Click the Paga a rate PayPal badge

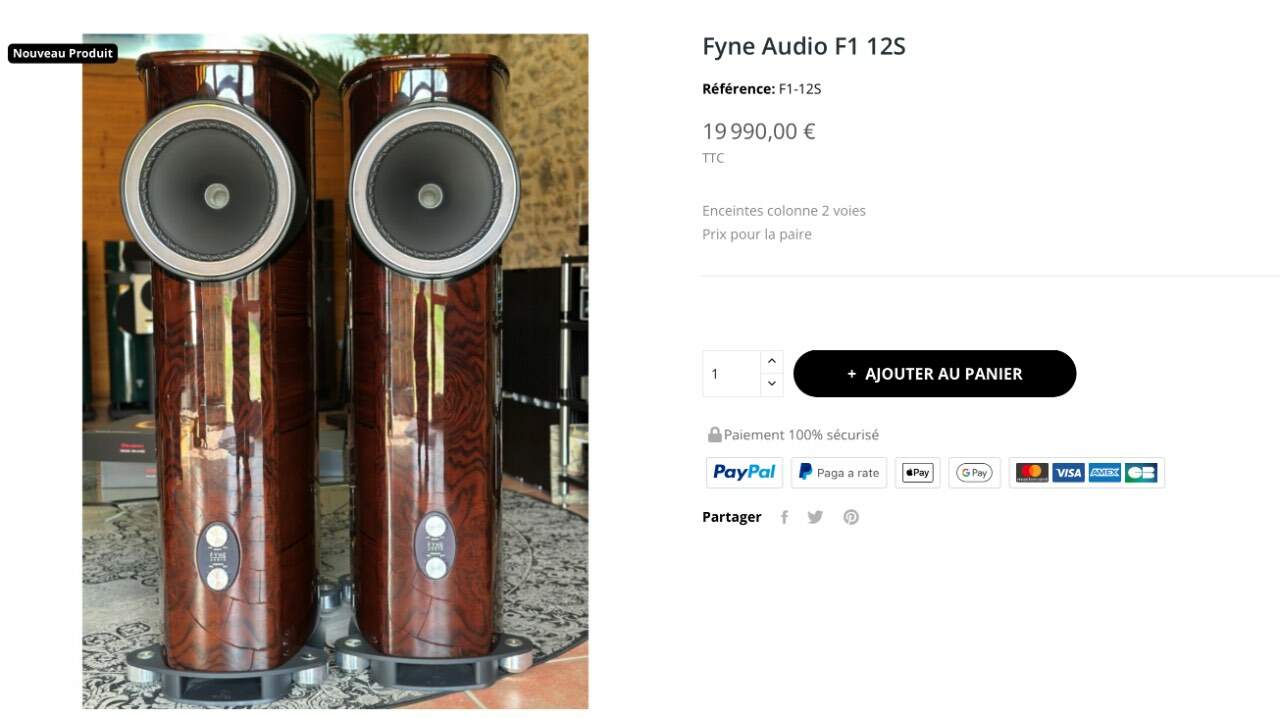(x=838, y=473)
